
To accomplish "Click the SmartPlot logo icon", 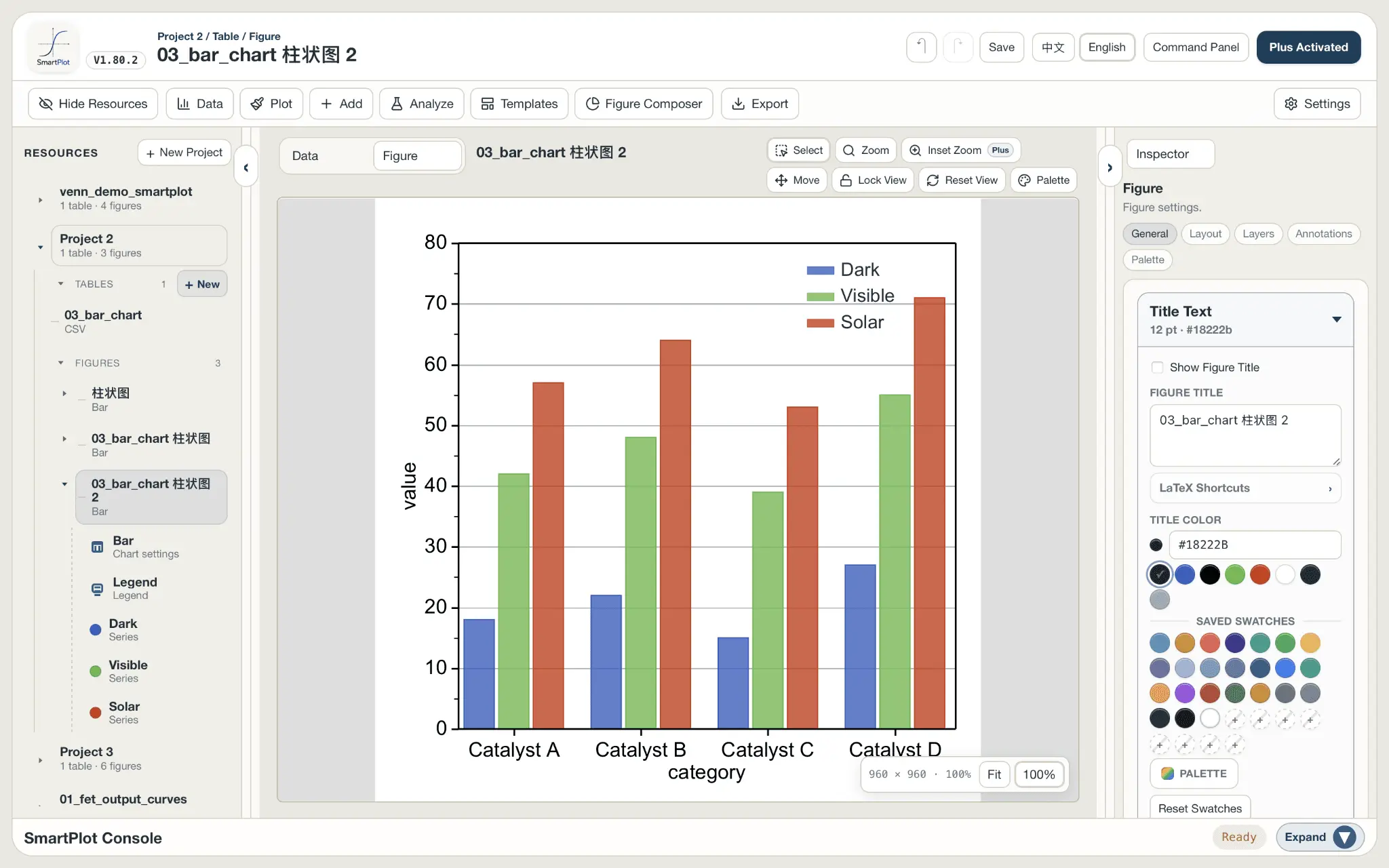I will coord(53,46).
